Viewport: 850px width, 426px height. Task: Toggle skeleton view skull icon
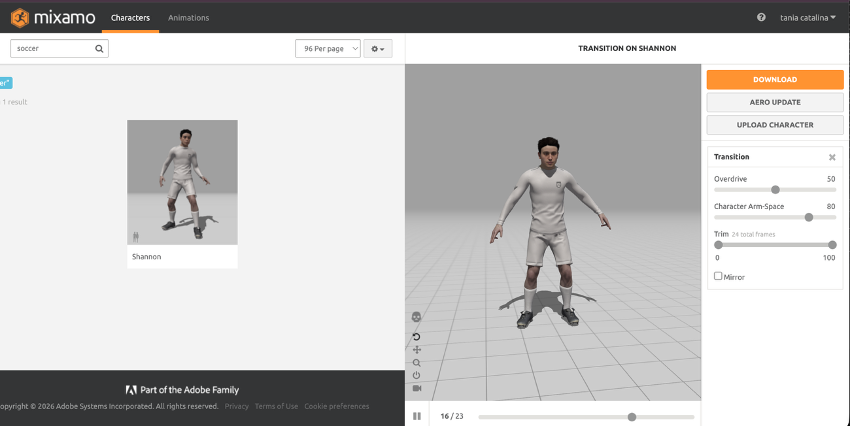coord(416,317)
